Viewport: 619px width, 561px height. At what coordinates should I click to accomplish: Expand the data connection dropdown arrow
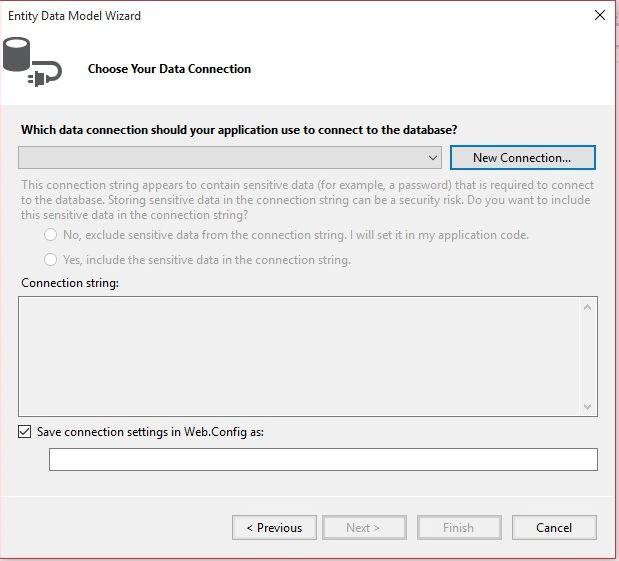[433, 158]
